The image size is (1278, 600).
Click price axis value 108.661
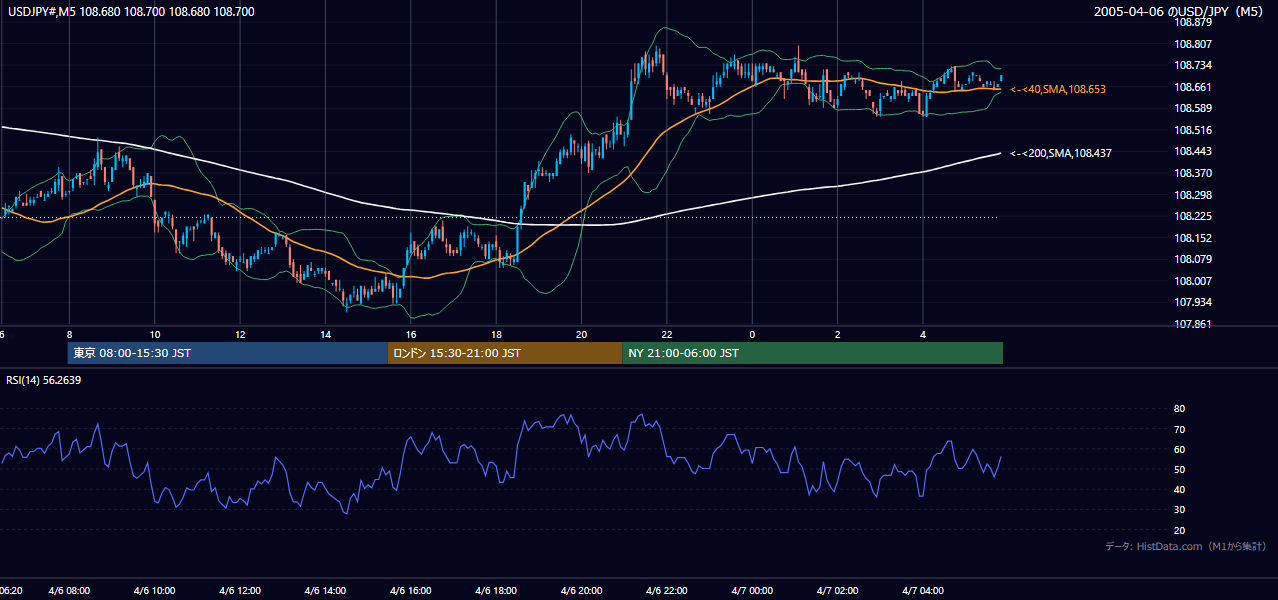(1192, 87)
